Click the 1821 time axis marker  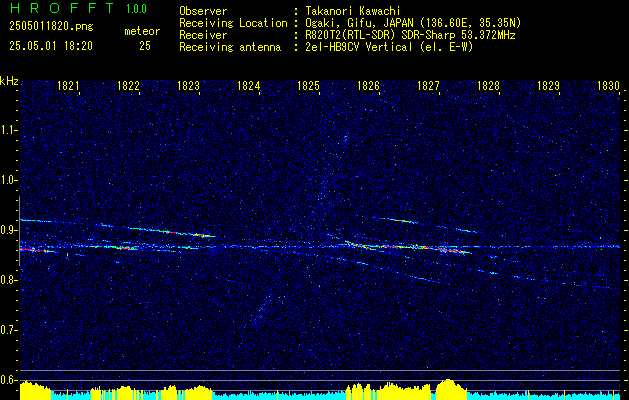tap(68, 85)
